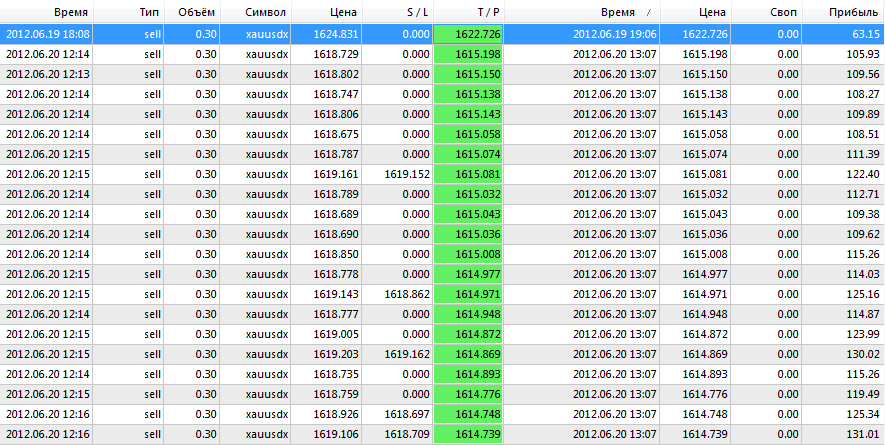Sort by the Своп column header
Image resolution: width=885 pixels, height=445 pixels.
[x=766, y=12]
